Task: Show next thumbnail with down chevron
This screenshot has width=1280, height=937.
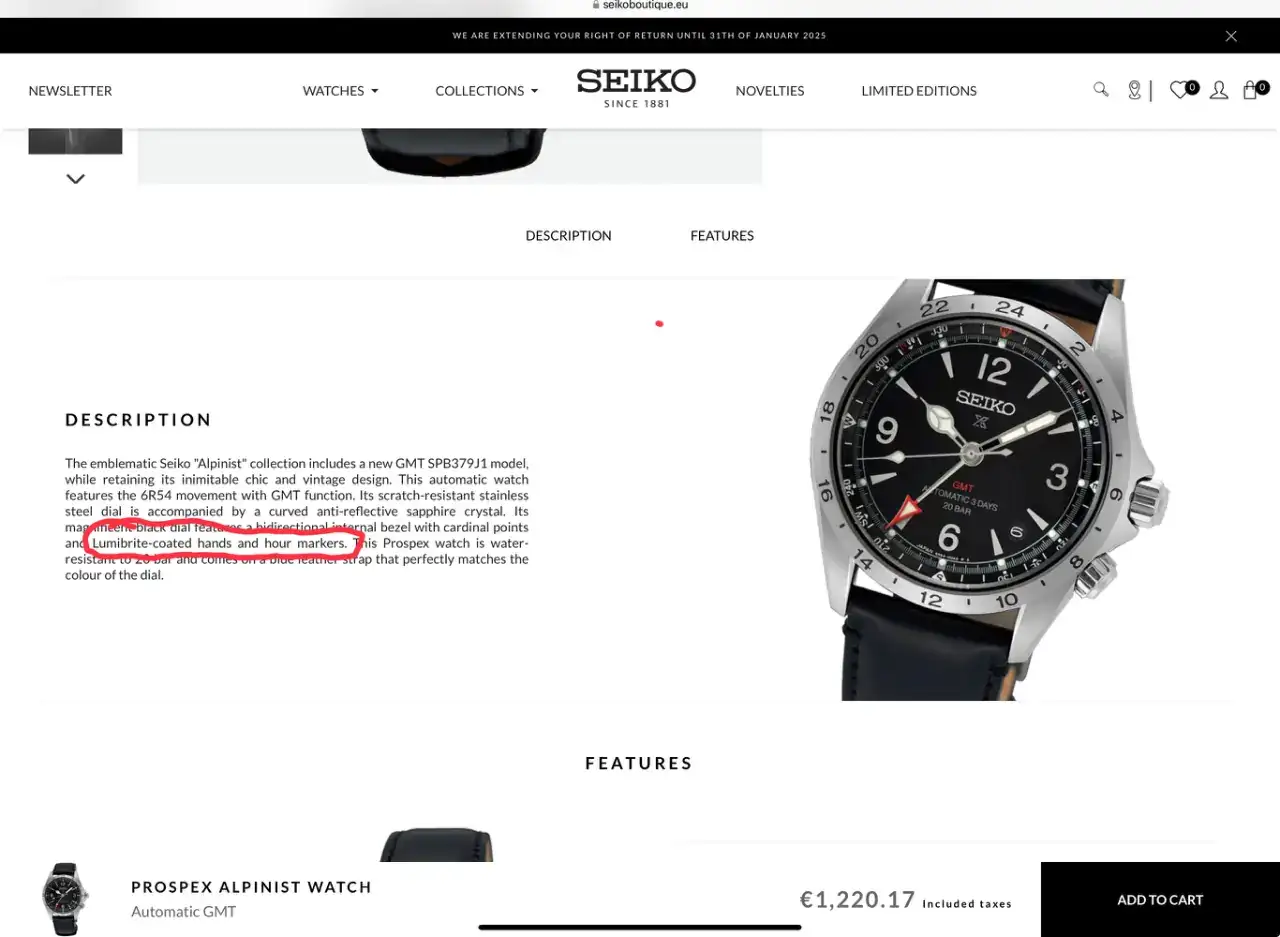Action: tap(75, 179)
